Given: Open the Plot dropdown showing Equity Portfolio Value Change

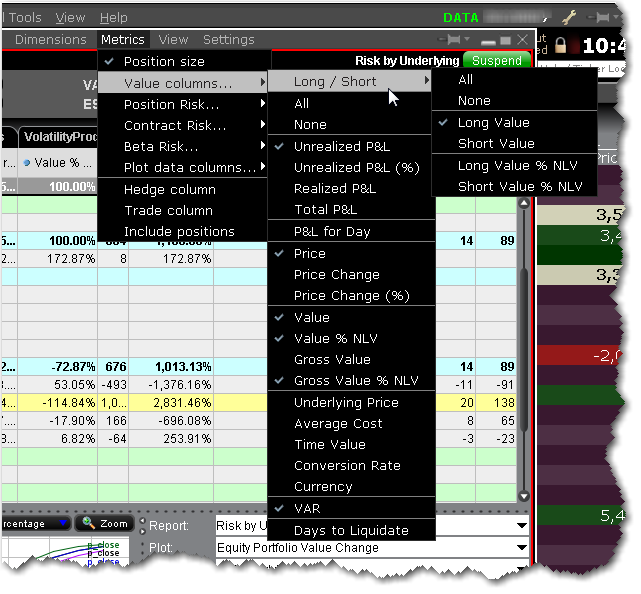Looking at the screenshot, I should 371,547.
